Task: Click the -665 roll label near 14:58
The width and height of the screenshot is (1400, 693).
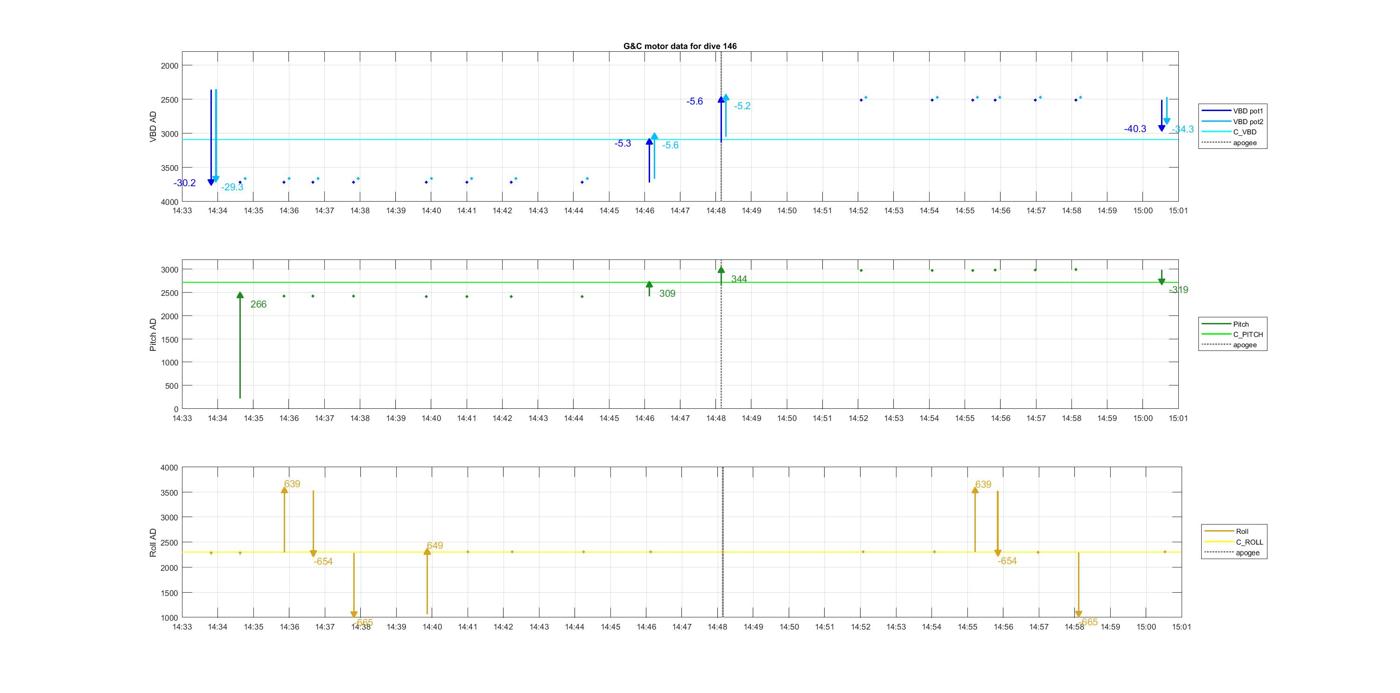Action: tap(1088, 622)
